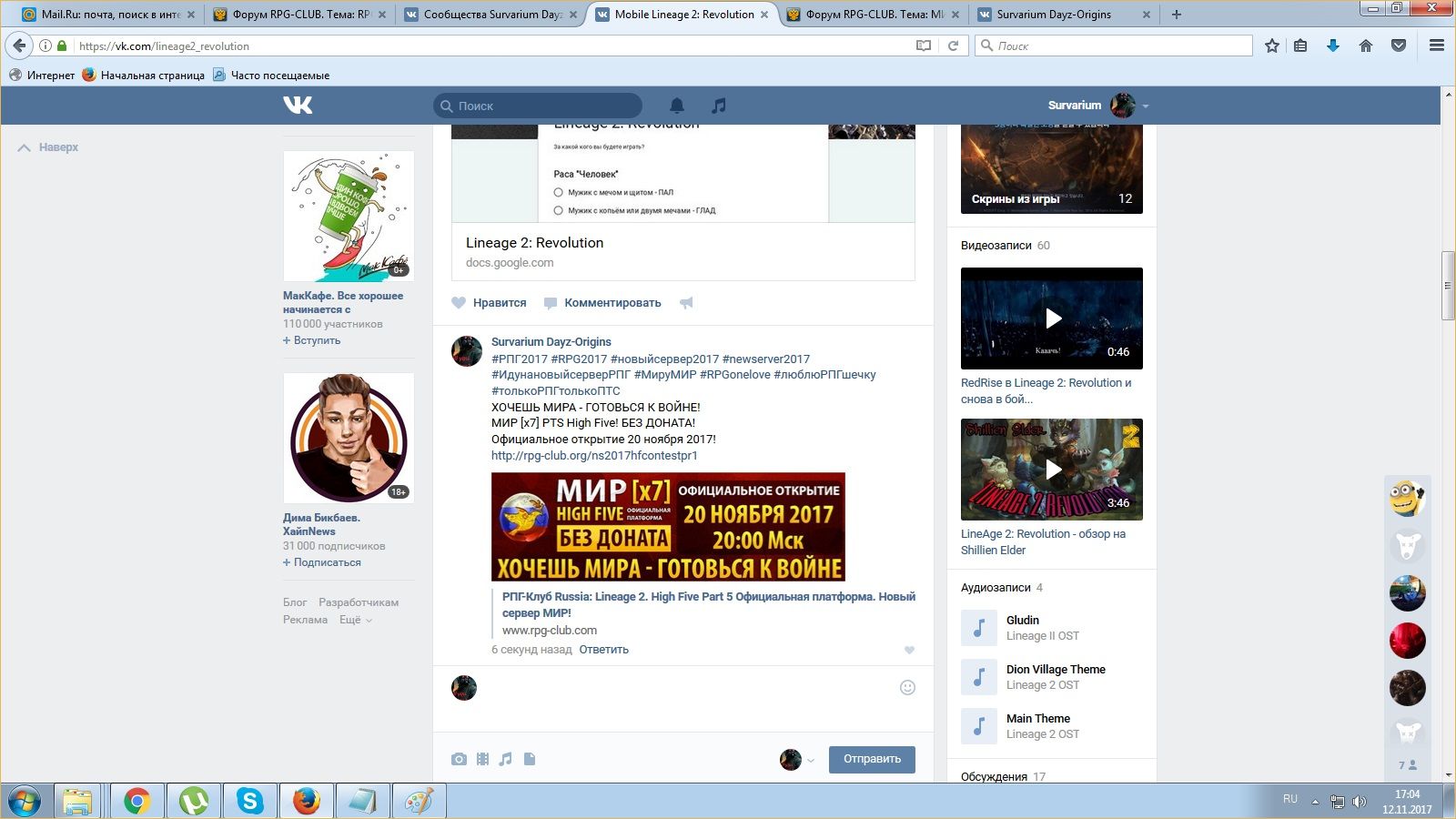Click the emoji smiley icon in comment box
Image resolution: width=1456 pixels, height=819 pixels.
click(907, 688)
